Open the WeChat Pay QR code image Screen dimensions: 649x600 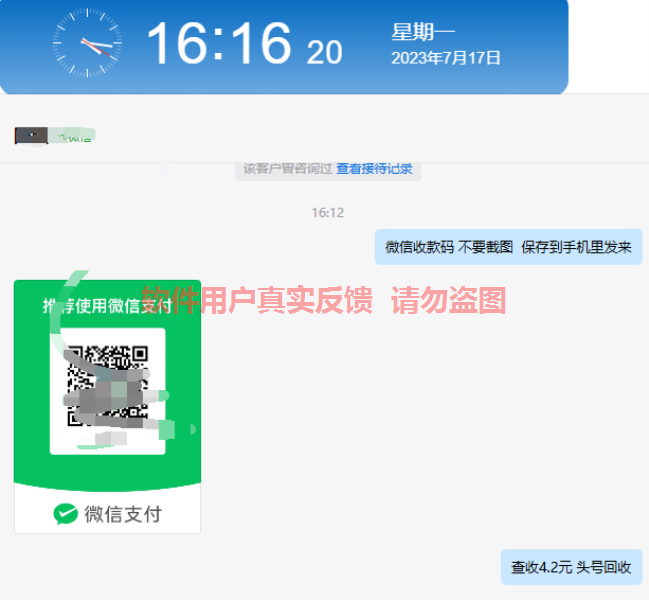coord(108,407)
